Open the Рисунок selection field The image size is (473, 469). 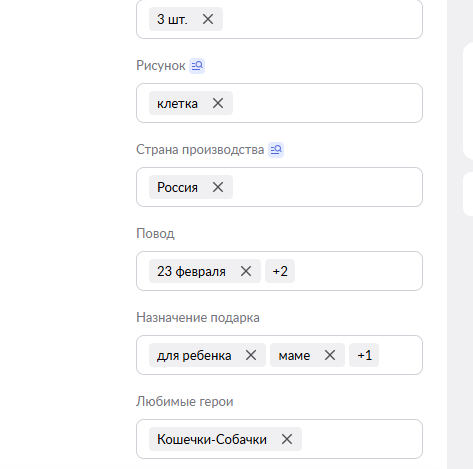(x=279, y=103)
